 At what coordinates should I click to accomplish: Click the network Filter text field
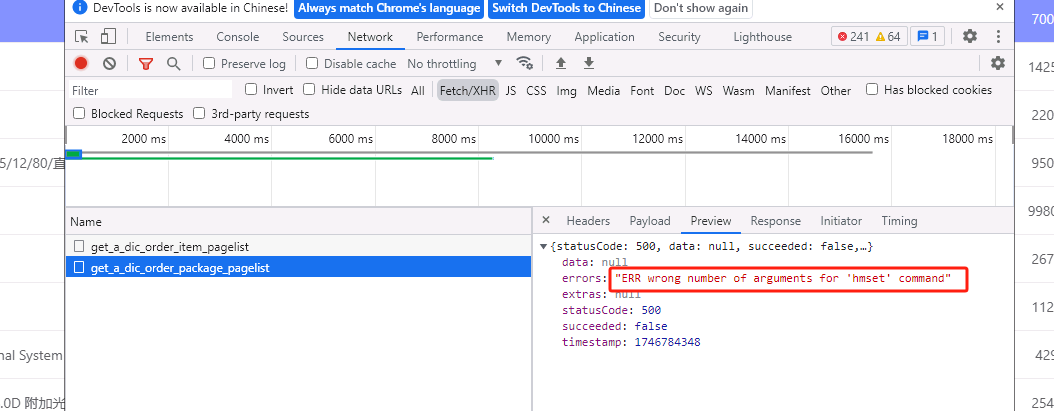point(151,90)
